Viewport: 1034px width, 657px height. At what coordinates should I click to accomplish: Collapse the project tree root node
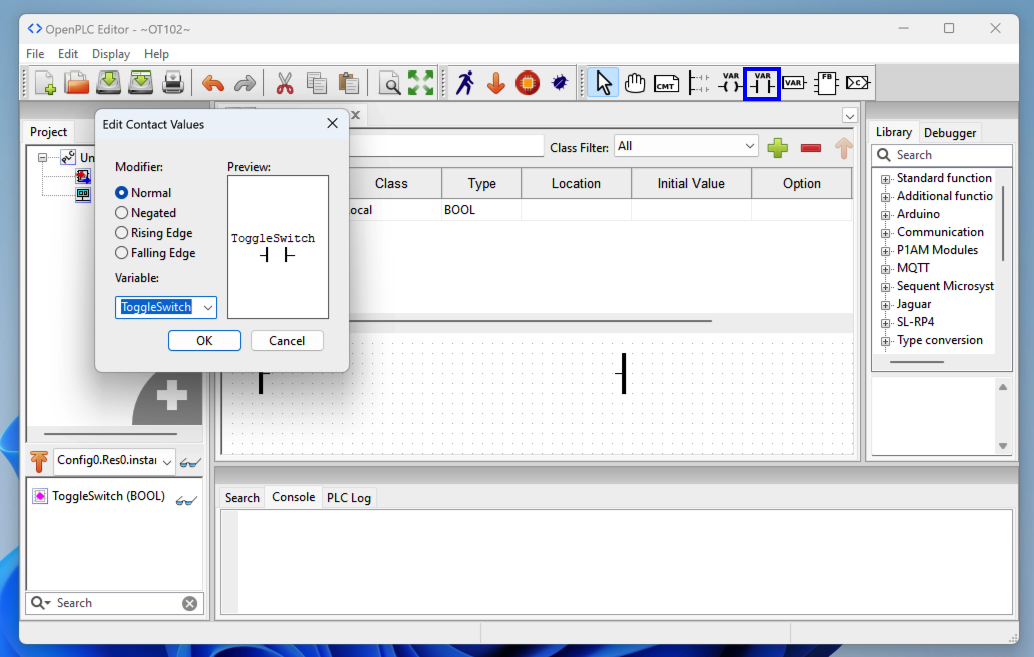pyautogui.click(x=42, y=158)
